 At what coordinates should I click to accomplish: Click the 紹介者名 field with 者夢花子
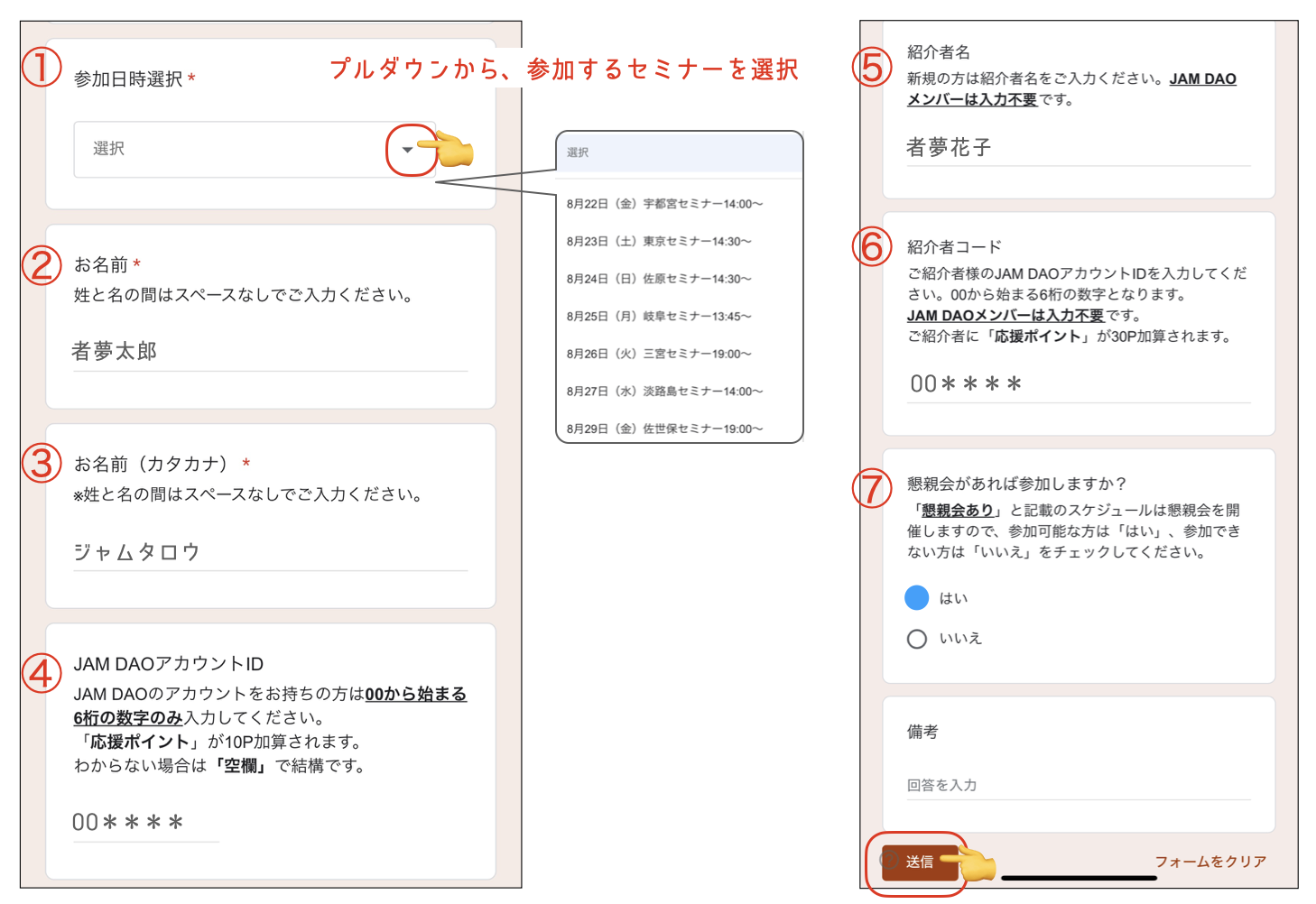(x=1078, y=148)
